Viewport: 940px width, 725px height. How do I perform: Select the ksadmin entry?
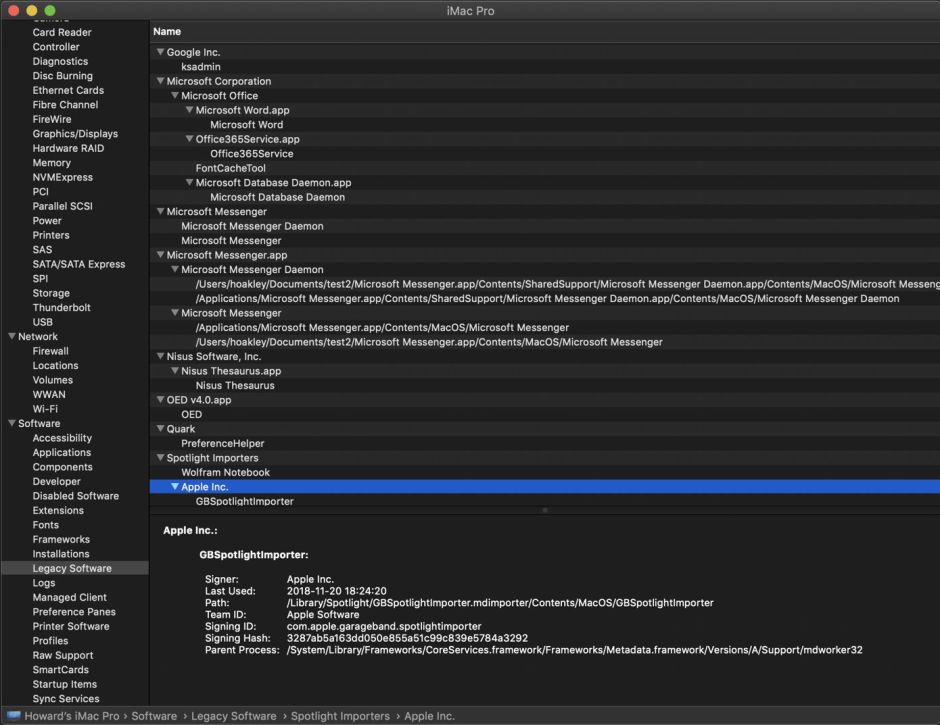click(201, 67)
